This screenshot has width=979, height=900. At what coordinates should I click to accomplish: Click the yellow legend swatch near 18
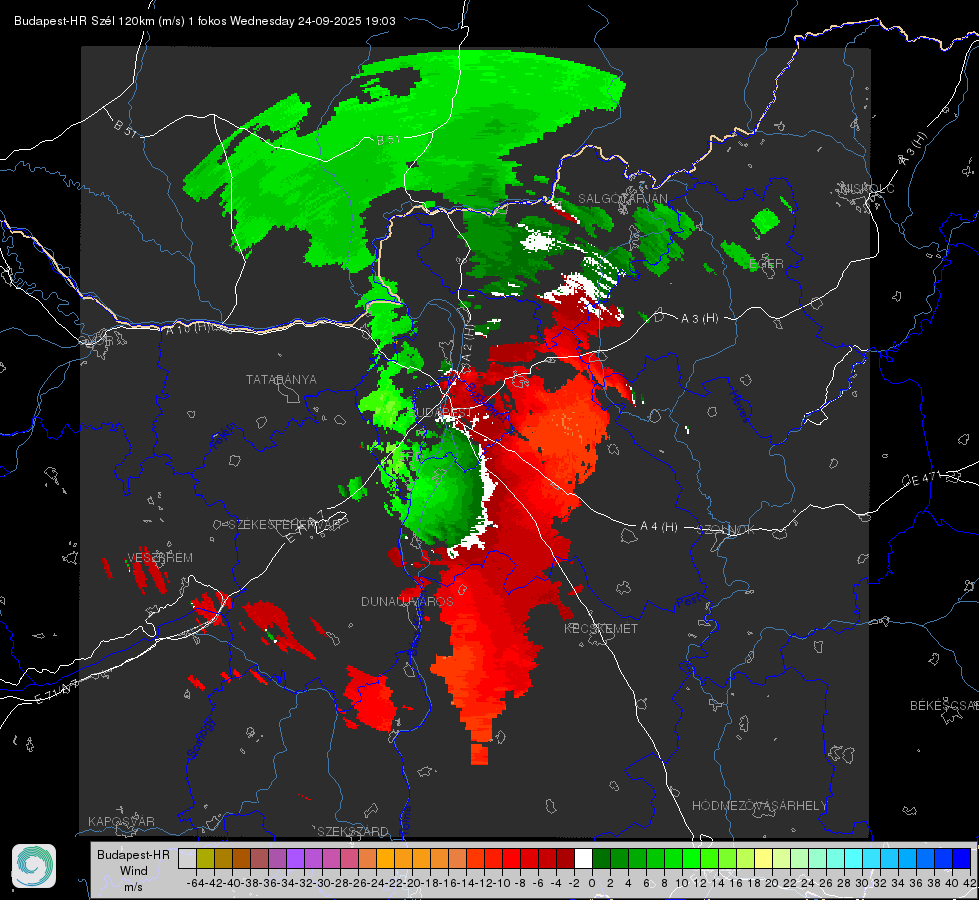click(764, 859)
